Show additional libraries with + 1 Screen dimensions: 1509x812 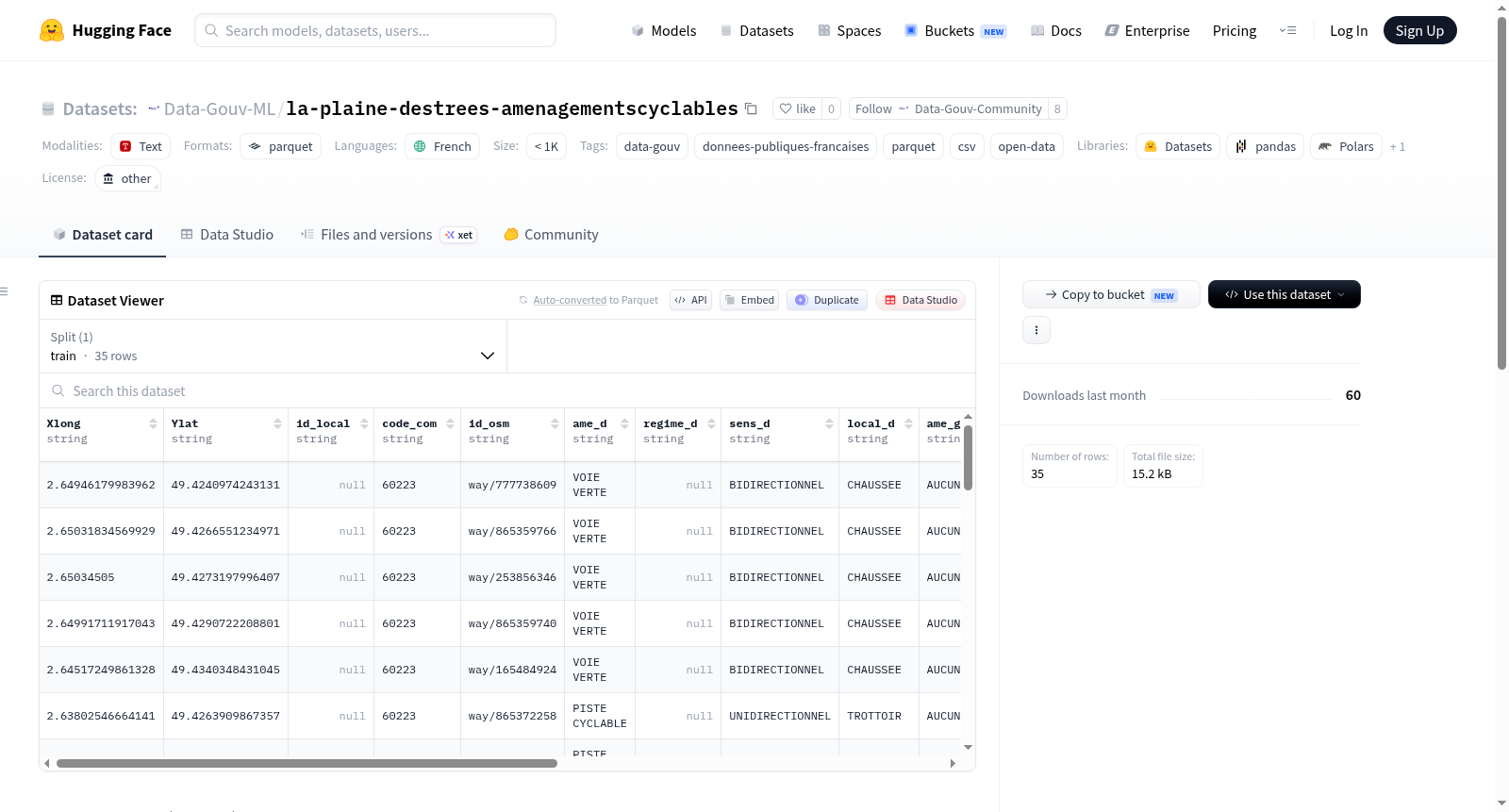click(1398, 146)
